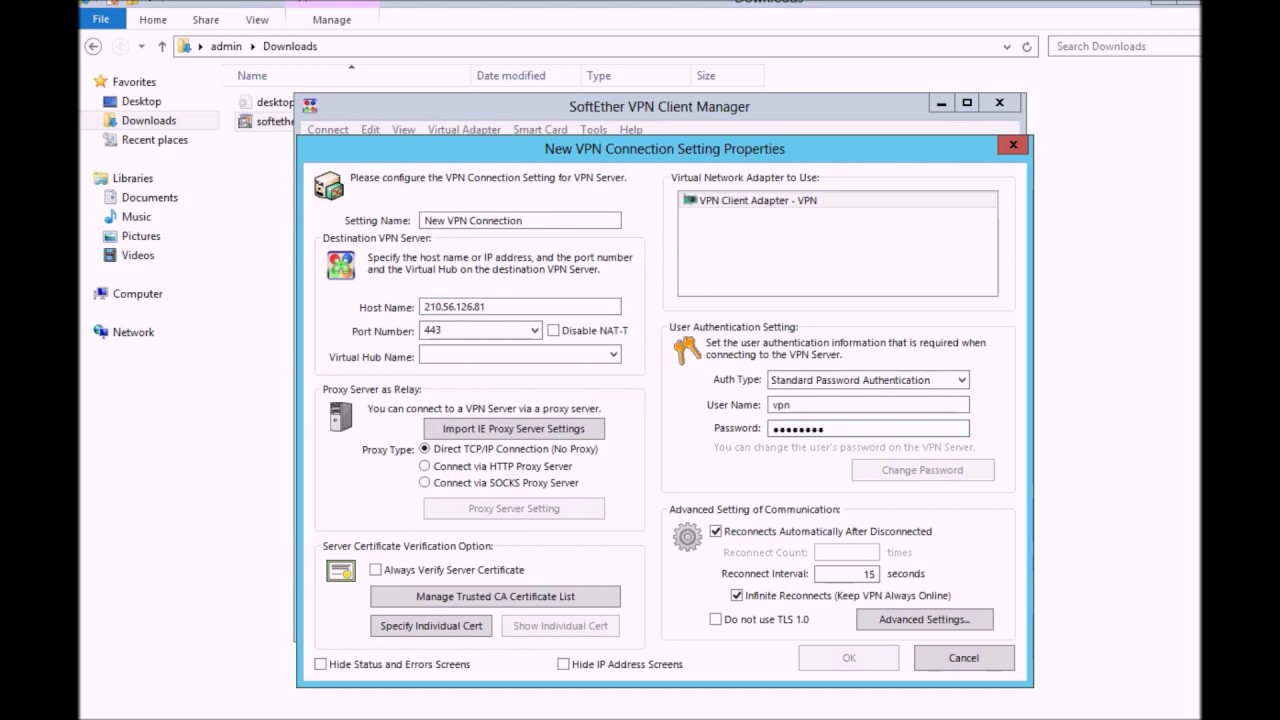1280x720 pixels.
Task: Click Import IE Proxy Server Settings button
Action: click(x=514, y=429)
